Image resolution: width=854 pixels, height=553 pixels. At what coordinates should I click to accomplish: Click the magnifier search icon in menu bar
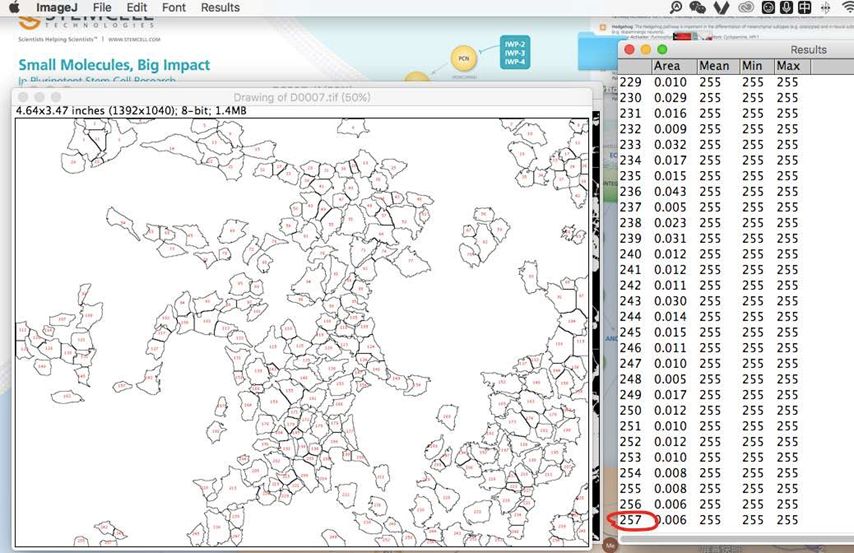click(x=676, y=7)
